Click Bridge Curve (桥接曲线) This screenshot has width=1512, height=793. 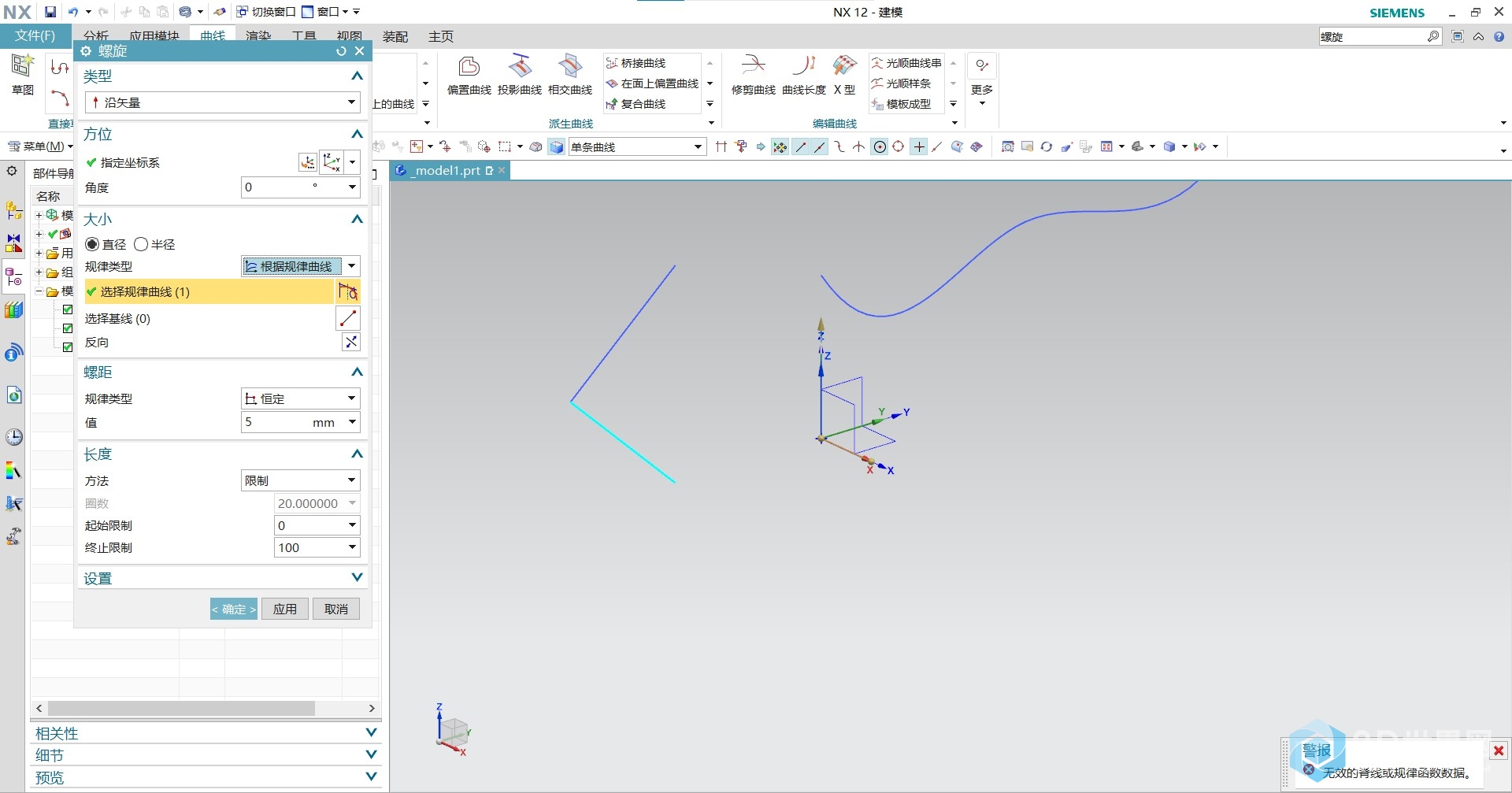(636, 63)
